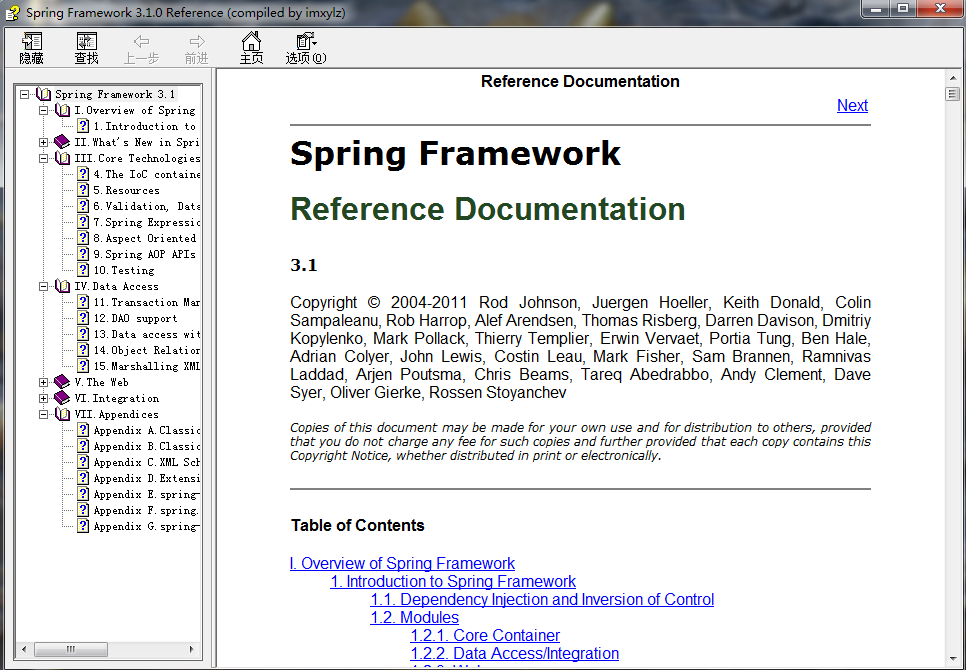Click the open book icon beside VII. Appendices
Viewport: 966px width, 670px height.
62,414
